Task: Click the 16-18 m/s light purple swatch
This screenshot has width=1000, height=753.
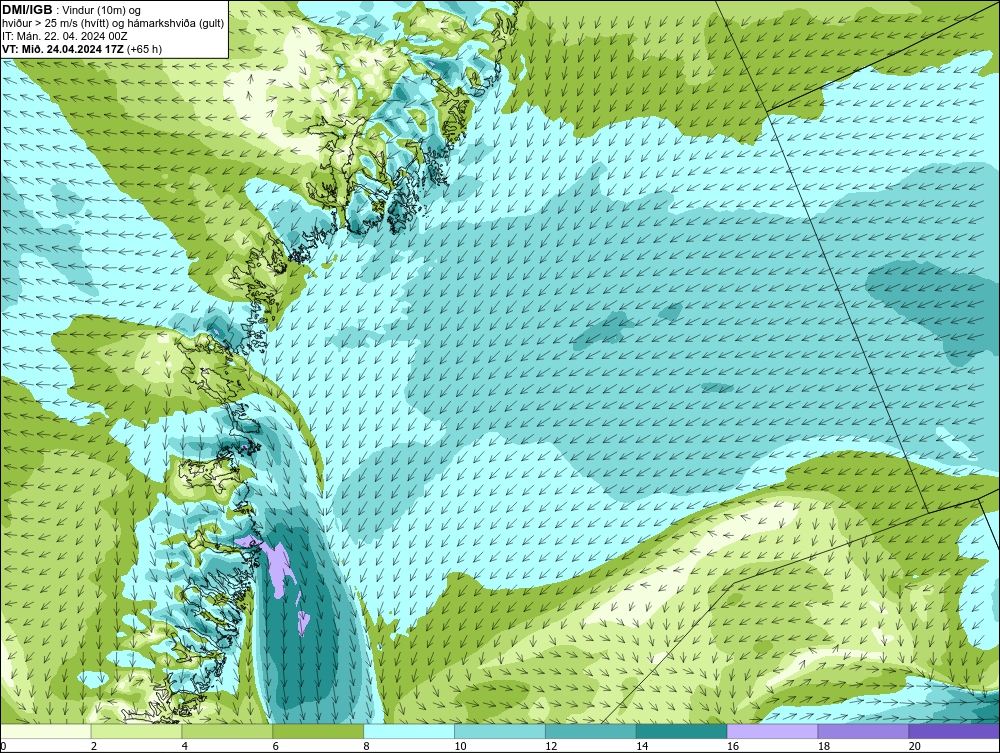Action: (772, 731)
